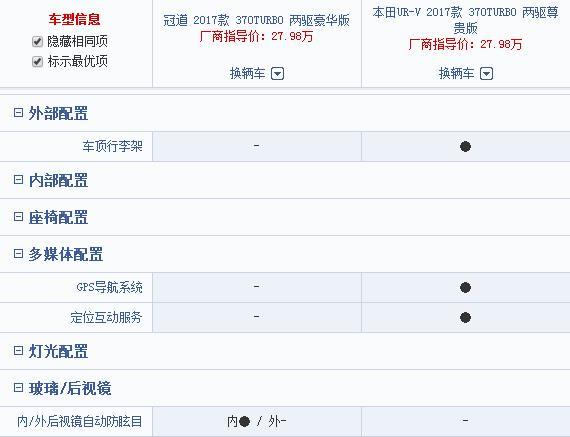Collapse the 内部配置 section icon
The height and width of the screenshot is (437, 570).
coord(18,179)
